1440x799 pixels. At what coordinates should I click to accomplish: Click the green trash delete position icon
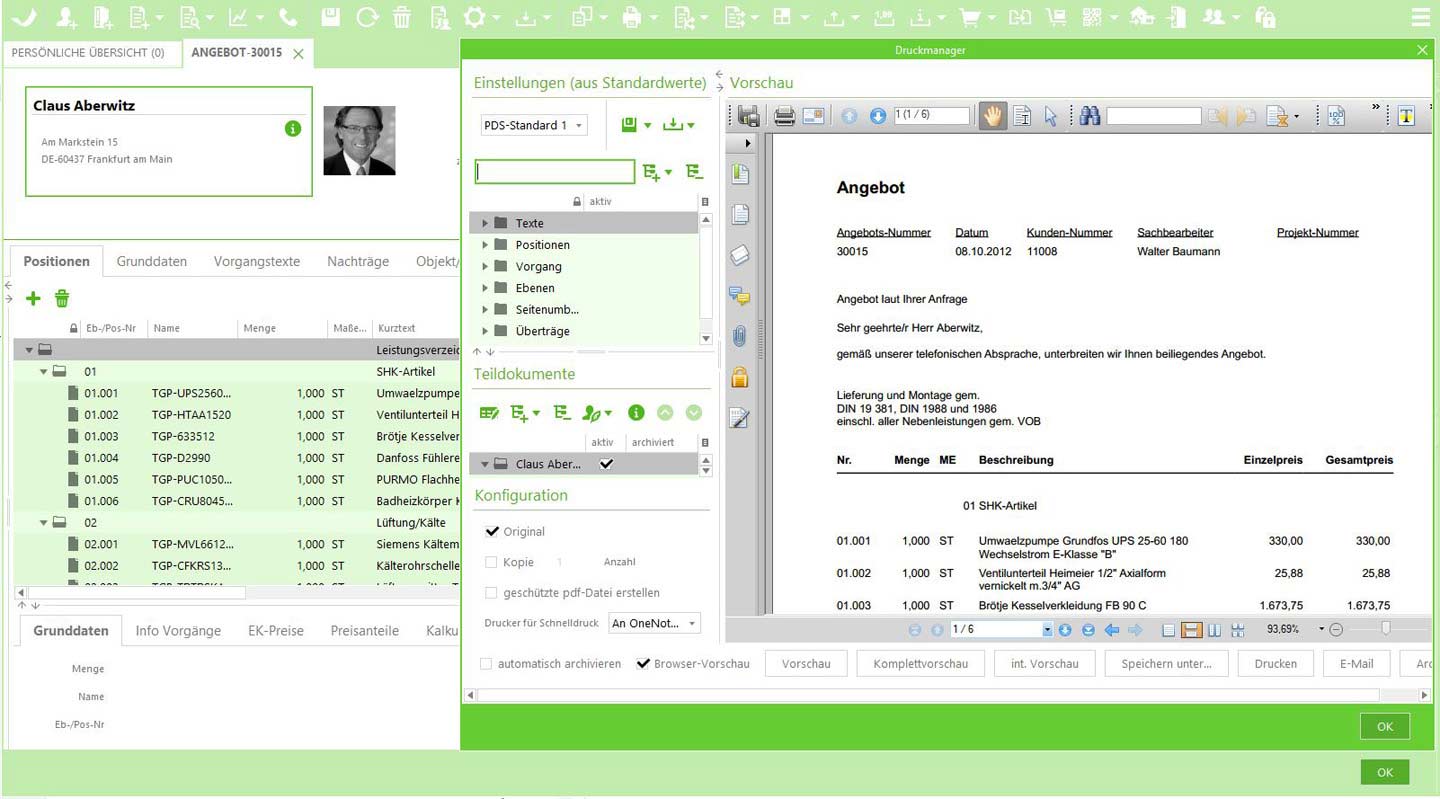coord(62,298)
